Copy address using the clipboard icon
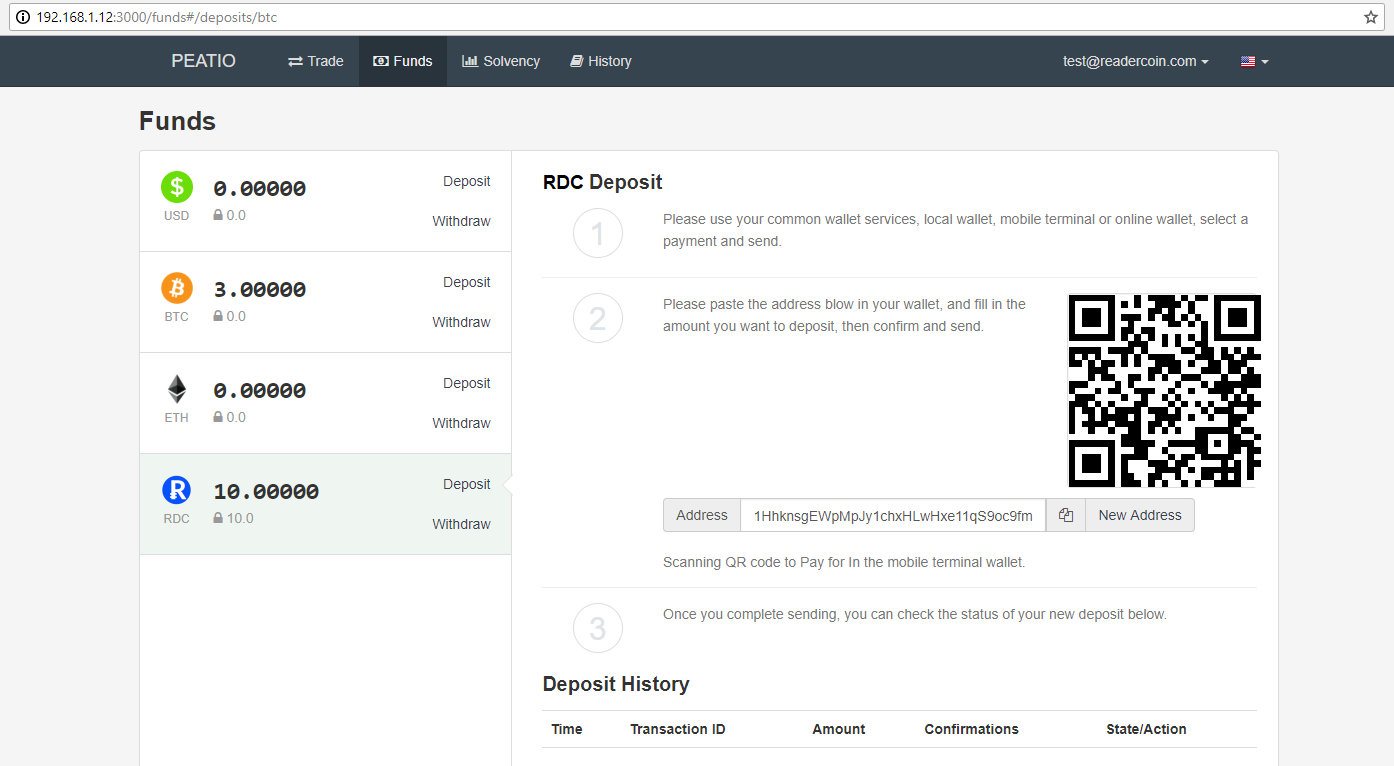 click(1065, 515)
